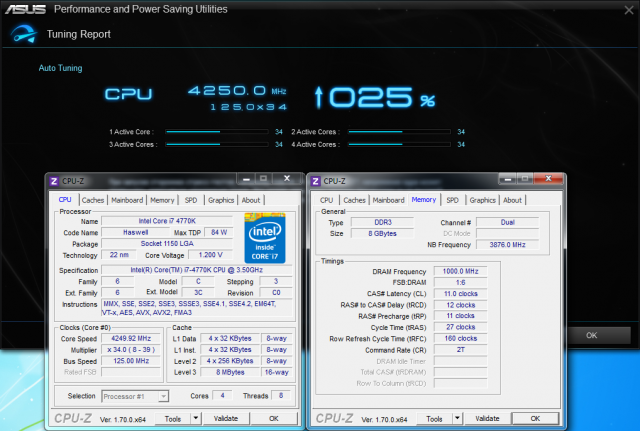Switch to Caches tab in right CPU-Z
This screenshot has width=640, height=431.
(354, 200)
